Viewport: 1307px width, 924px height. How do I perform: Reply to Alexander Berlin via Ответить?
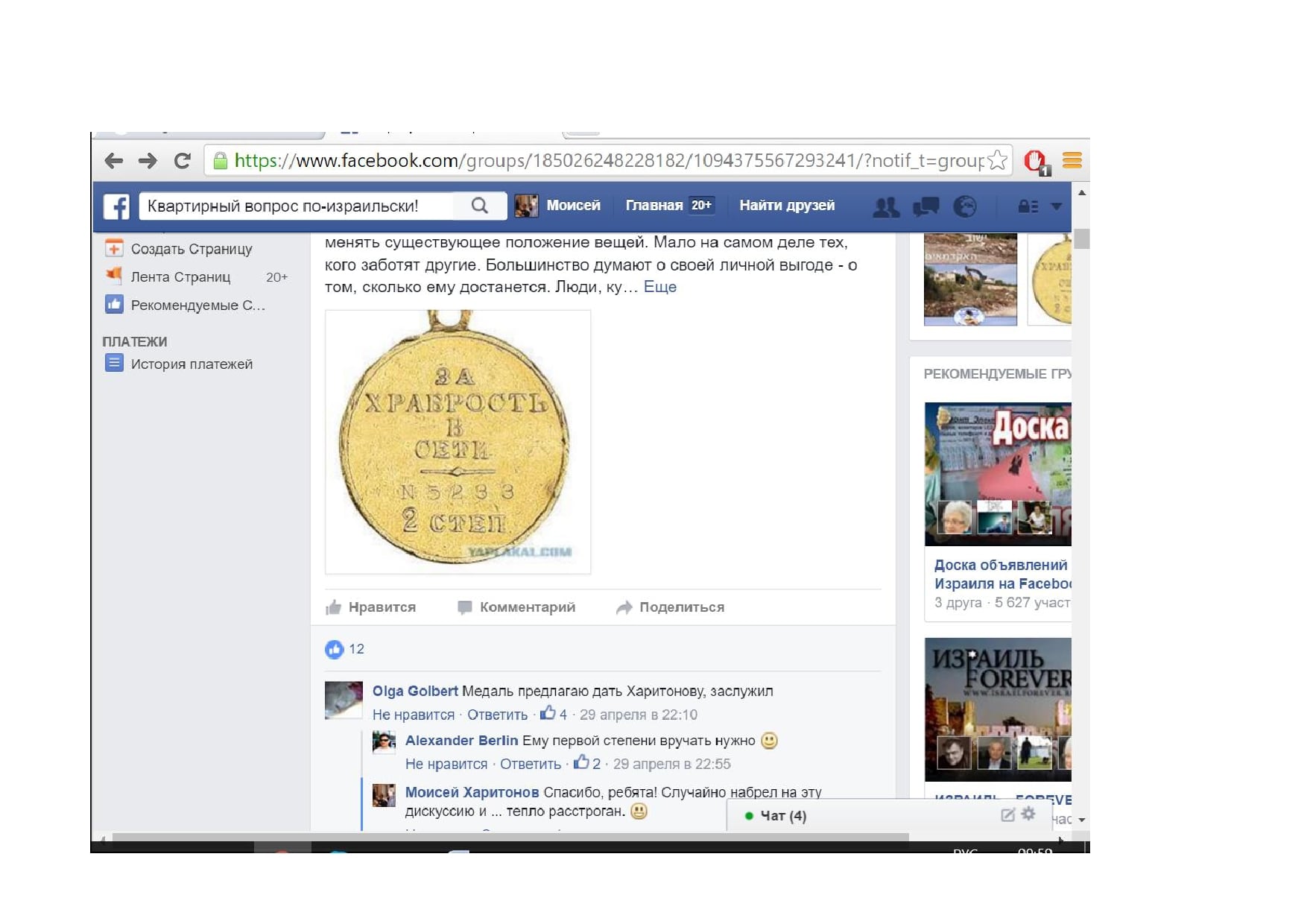(x=531, y=764)
